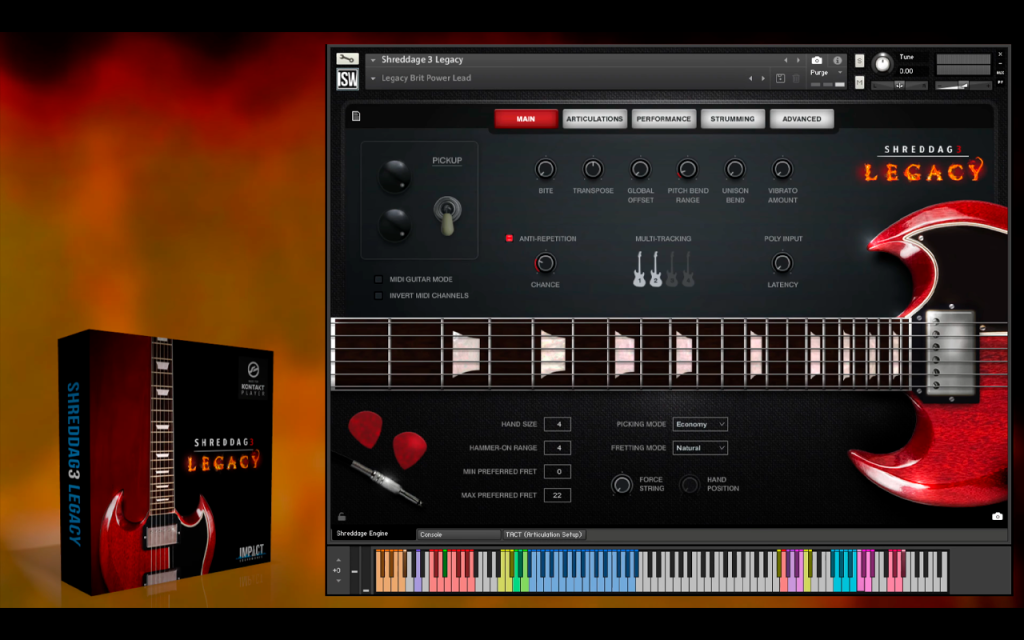Toggle the Anti-Repetition red LED
Image resolution: width=1024 pixels, height=640 pixels.
(x=509, y=238)
